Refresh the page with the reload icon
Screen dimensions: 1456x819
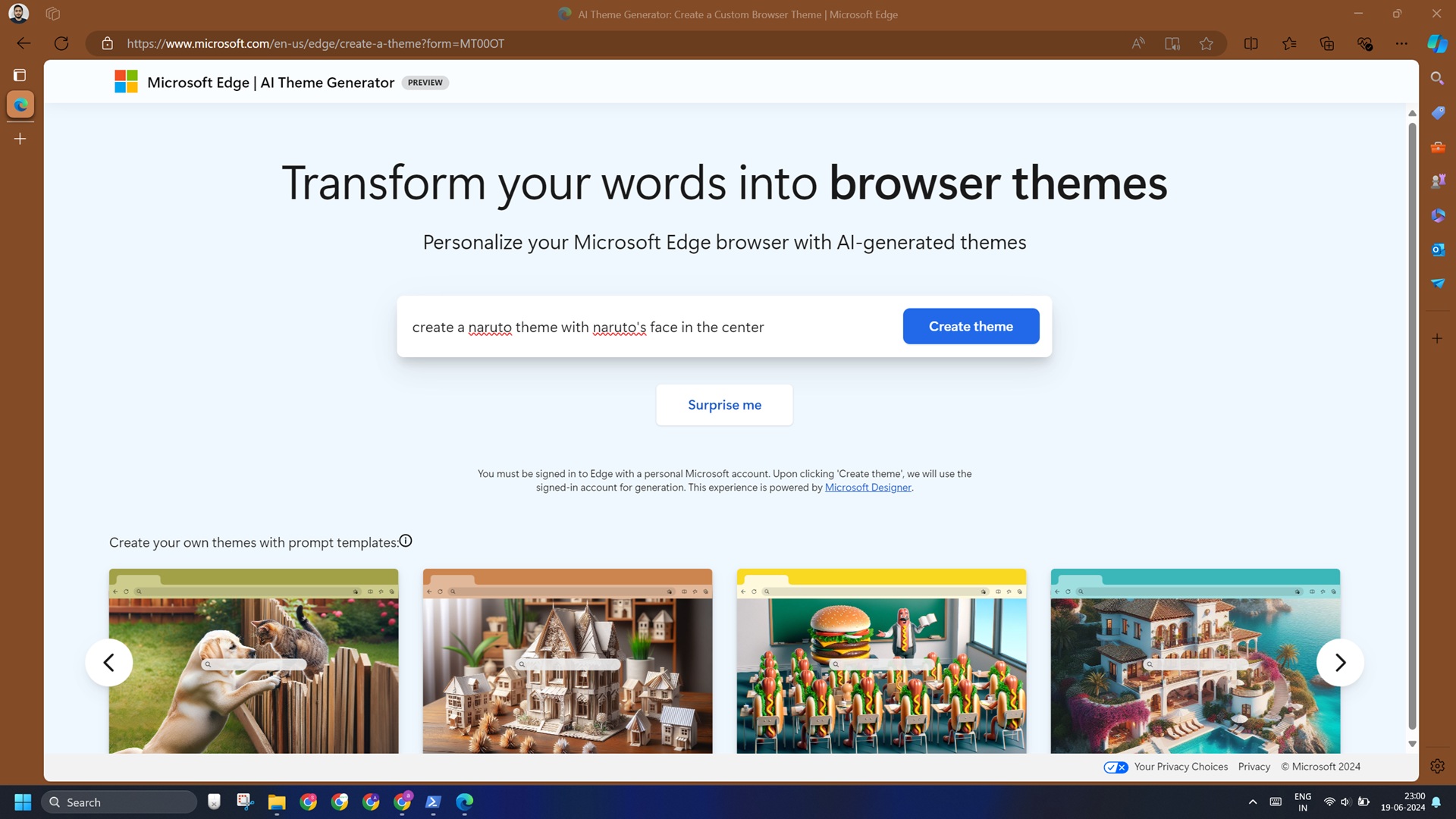(61, 43)
